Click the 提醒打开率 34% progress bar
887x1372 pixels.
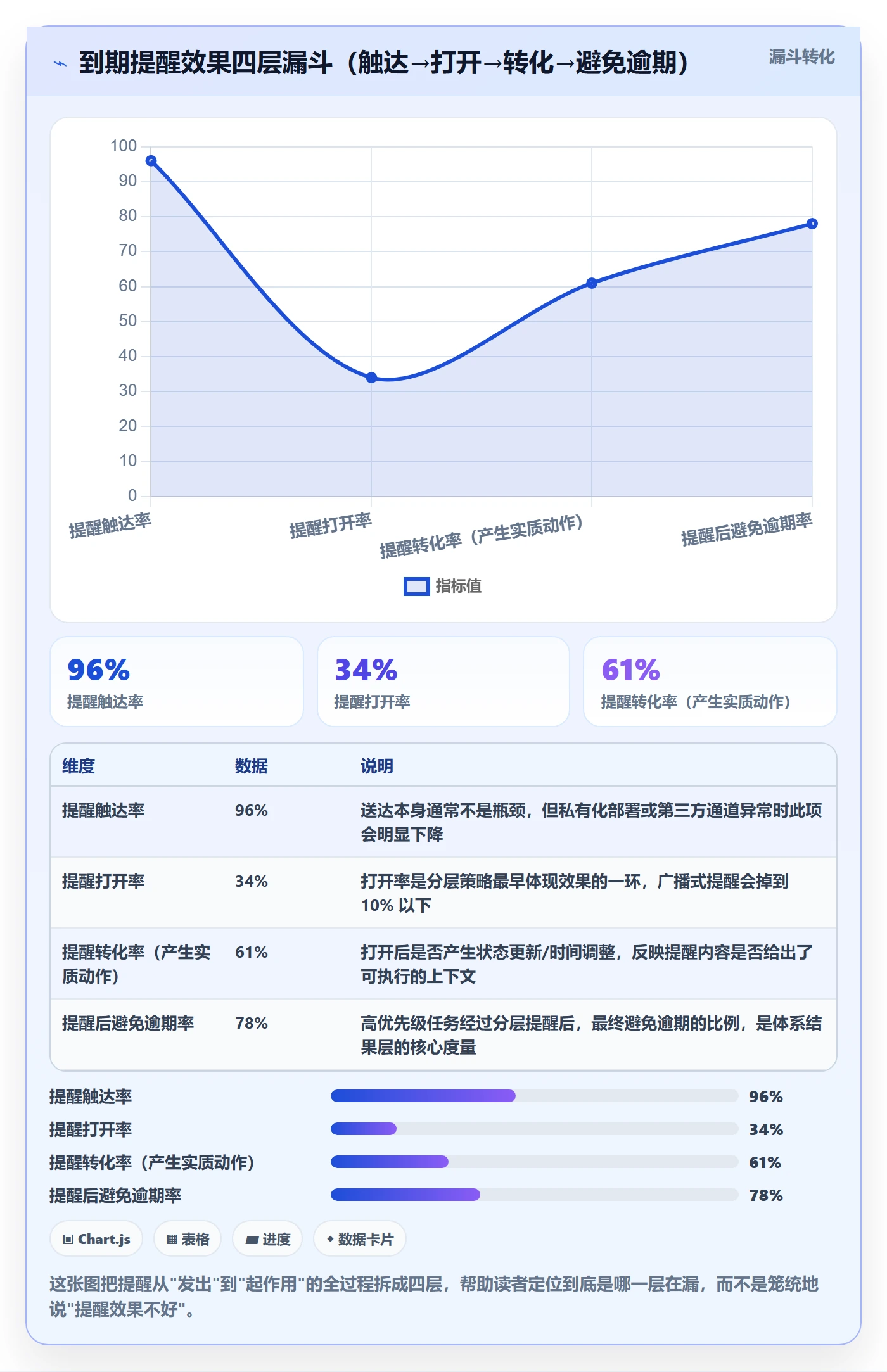click(534, 1129)
